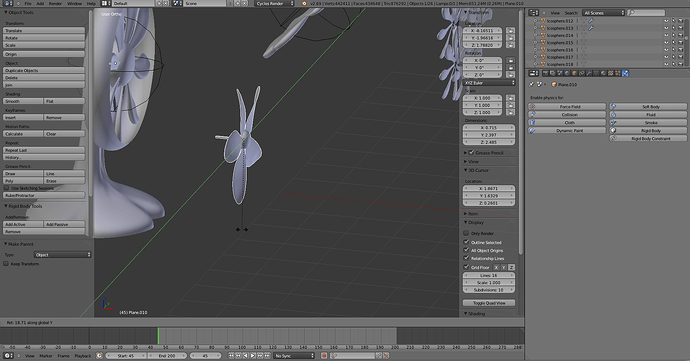Click the Info editor type icon
This screenshot has height=361, width=690.
click(x=8, y=3)
